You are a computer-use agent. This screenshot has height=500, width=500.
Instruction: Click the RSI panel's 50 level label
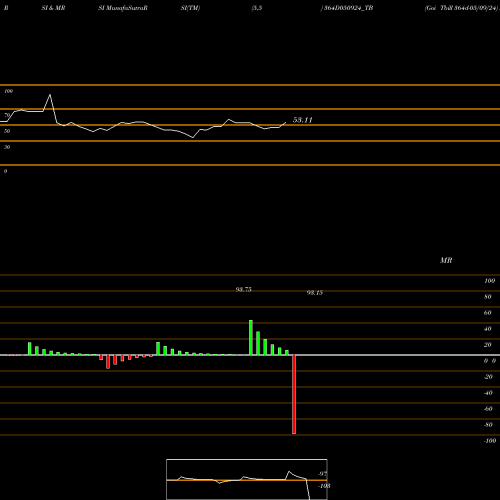click(x=7, y=131)
